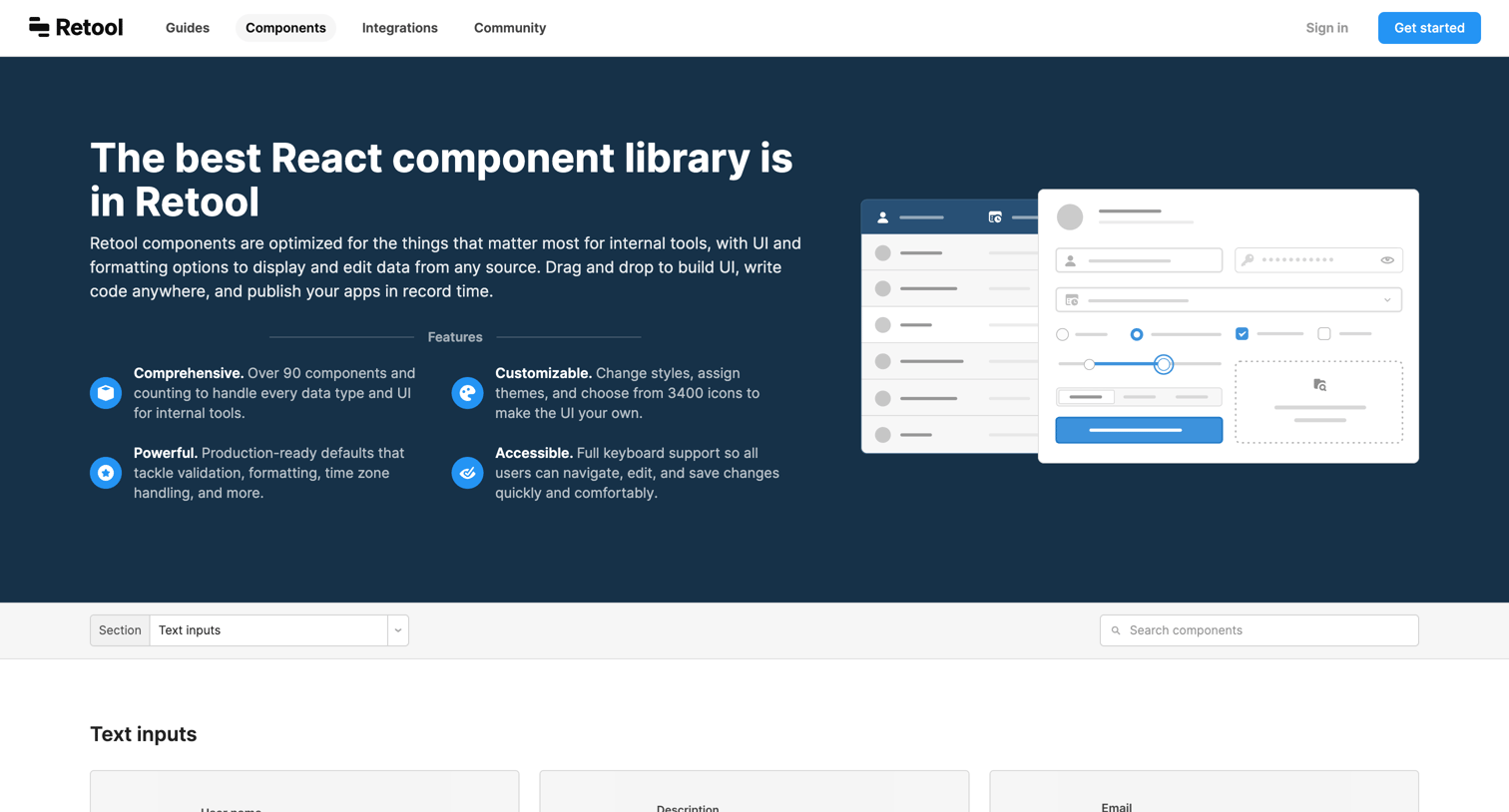This screenshot has height=812, width=1509.
Task: Click the search magnifier icon
Action: 1116,630
